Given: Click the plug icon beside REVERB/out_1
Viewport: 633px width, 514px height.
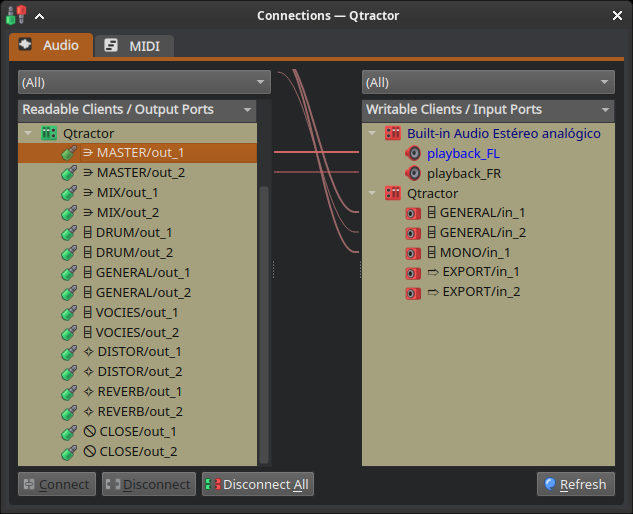Looking at the screenshot, I should click(x=69, y=392).
